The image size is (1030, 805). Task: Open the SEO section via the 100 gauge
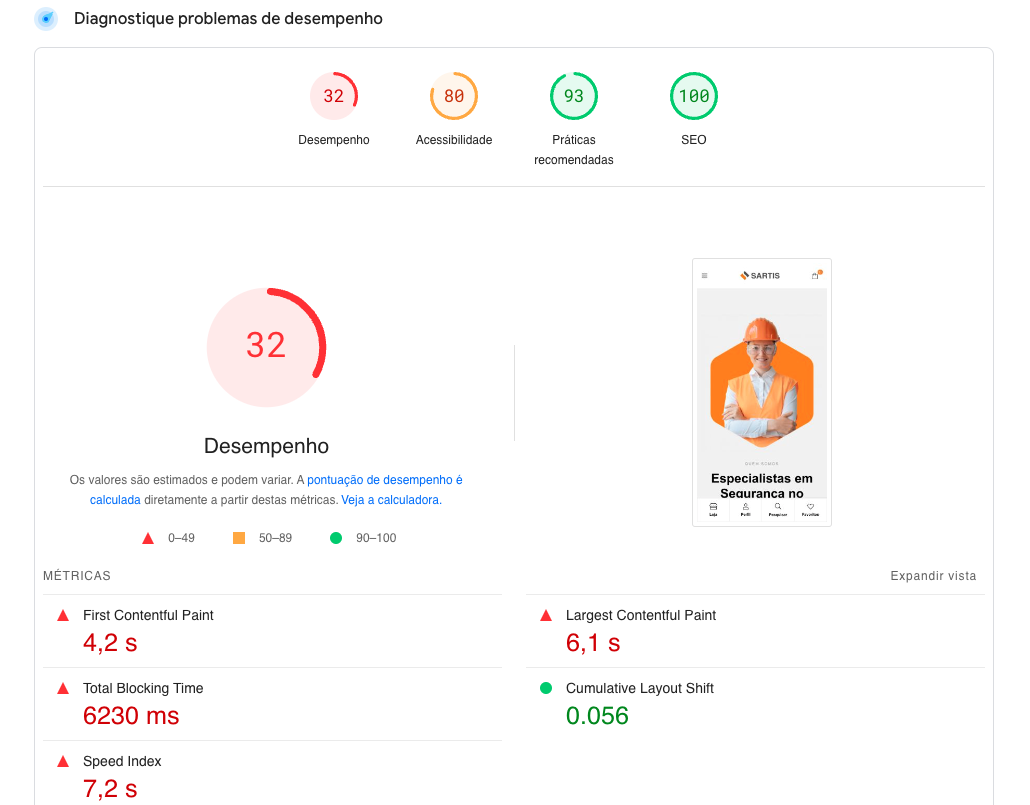693,96
